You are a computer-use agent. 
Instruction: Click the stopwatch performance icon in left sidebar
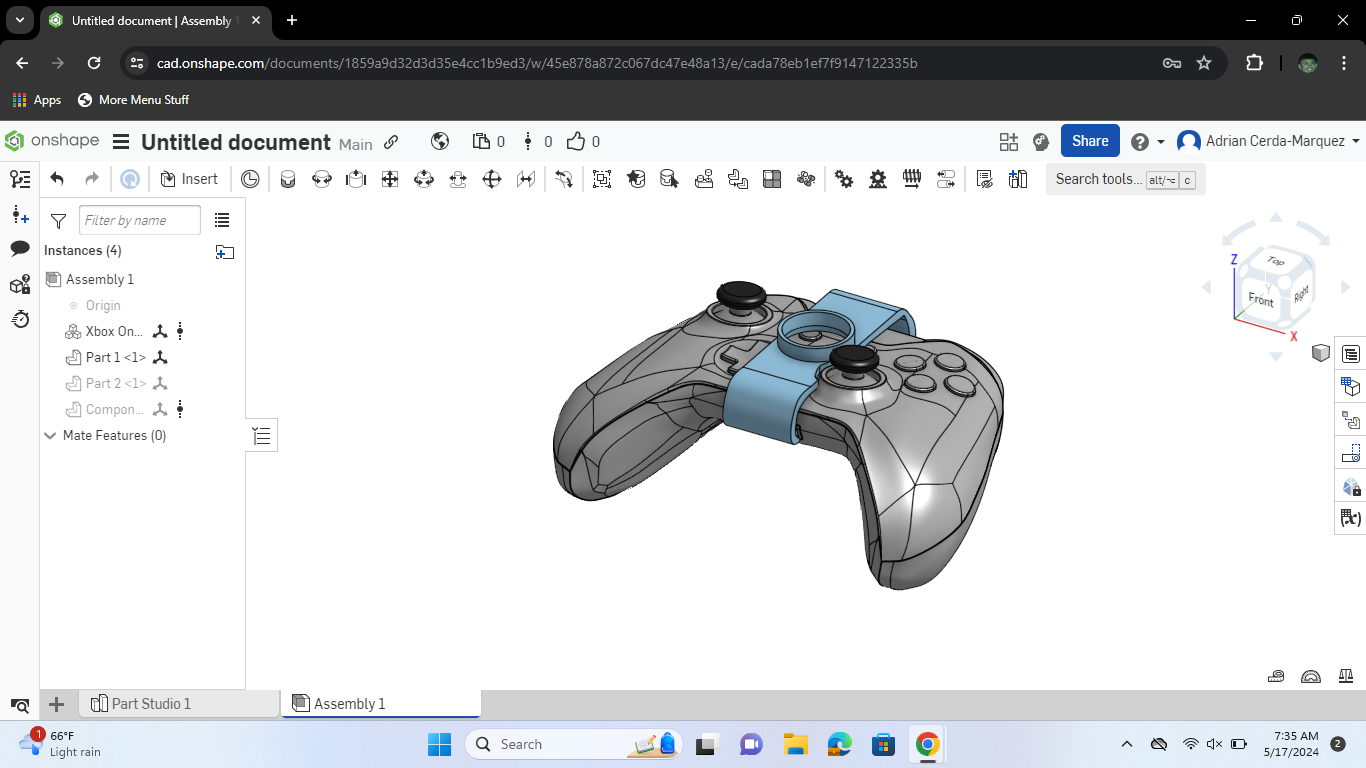(20, 319)
